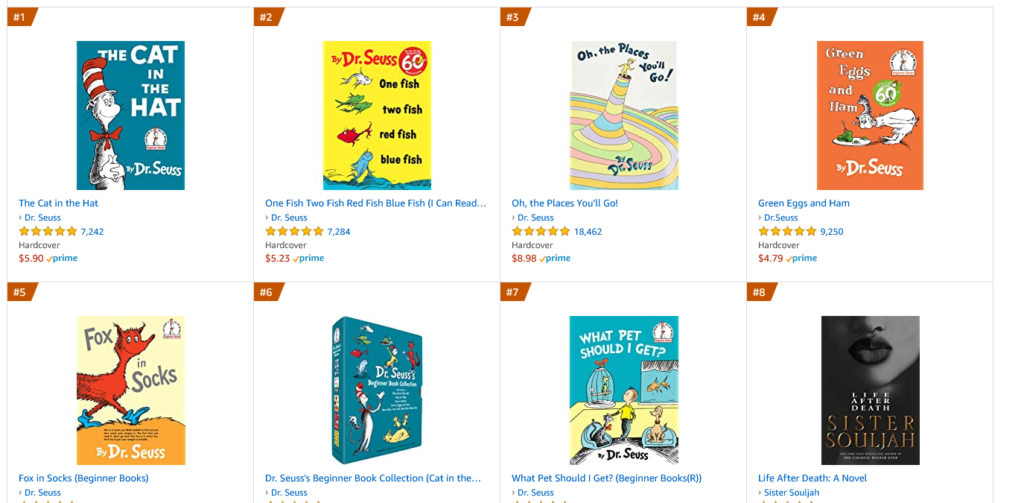Open The Cat in the Hat title link
This screenshot has height=503, width=1024.
58,203
